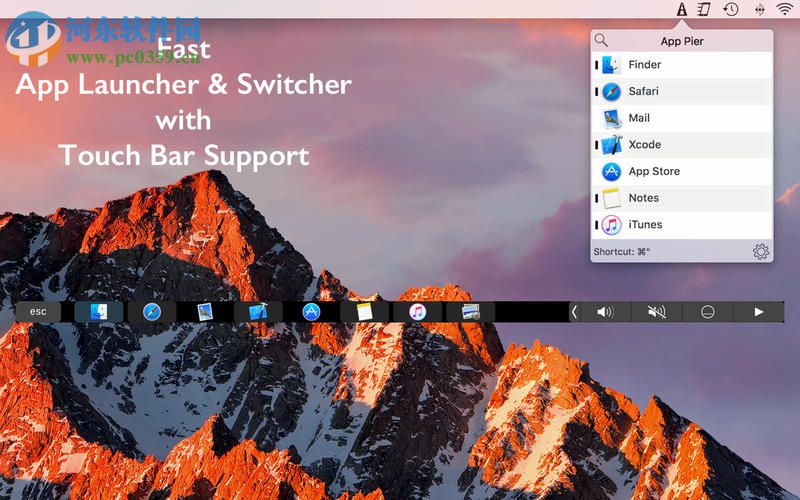Tap Safari compass on the Touch Bar

pos(152,312)
